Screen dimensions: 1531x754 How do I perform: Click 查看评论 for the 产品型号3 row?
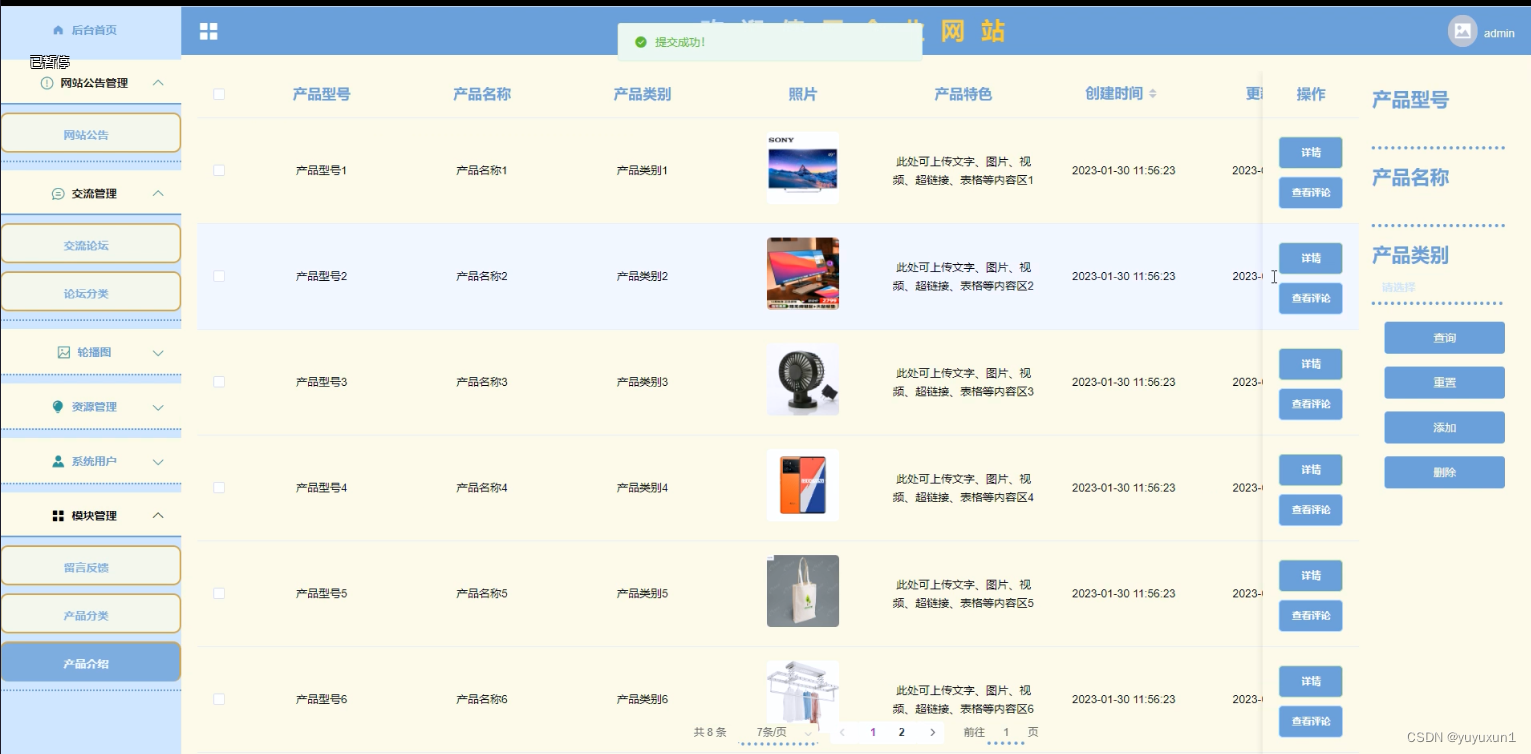[x=1310, y=404]
